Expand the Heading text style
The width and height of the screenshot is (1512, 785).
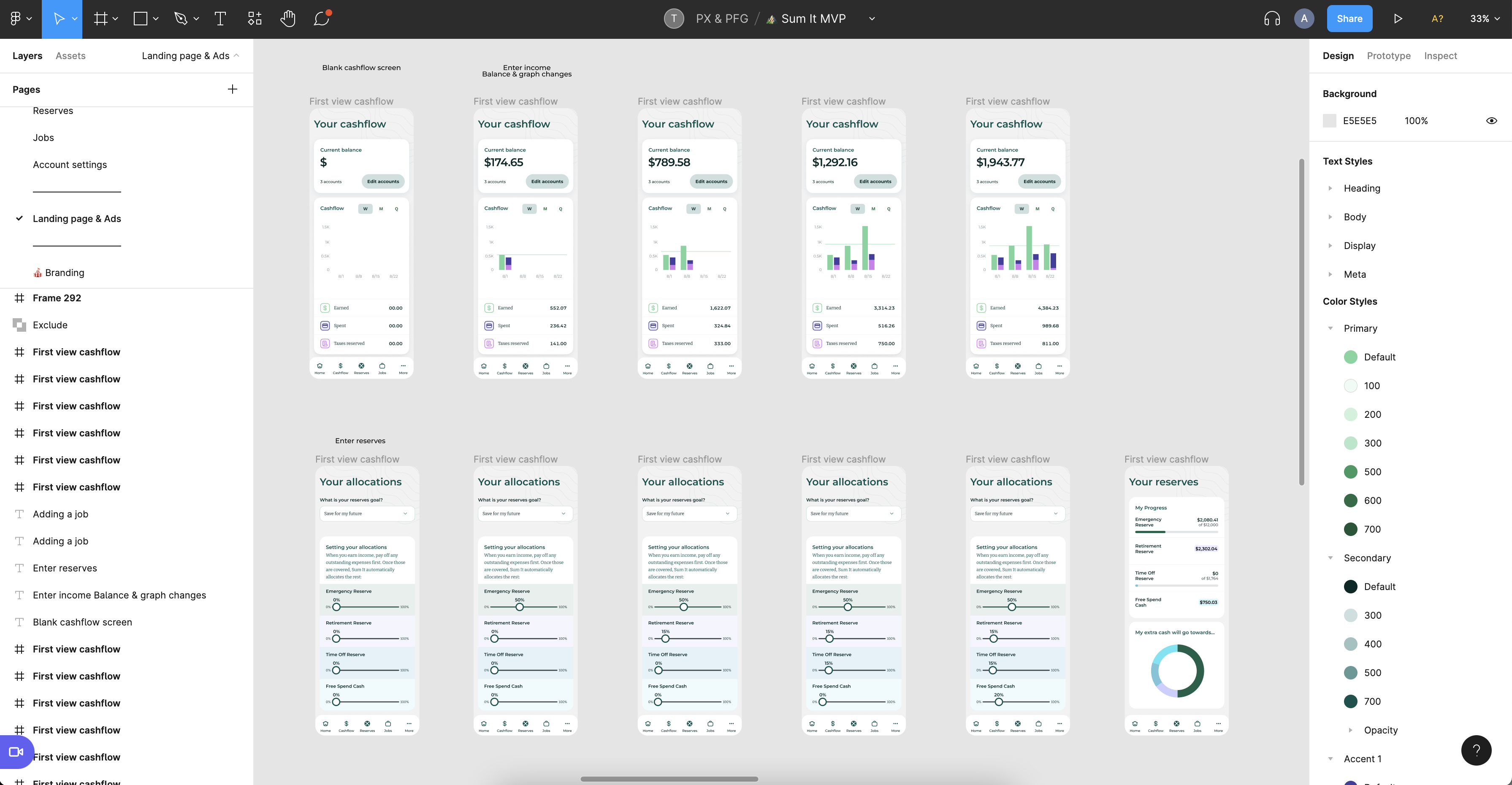point(1331,188)
